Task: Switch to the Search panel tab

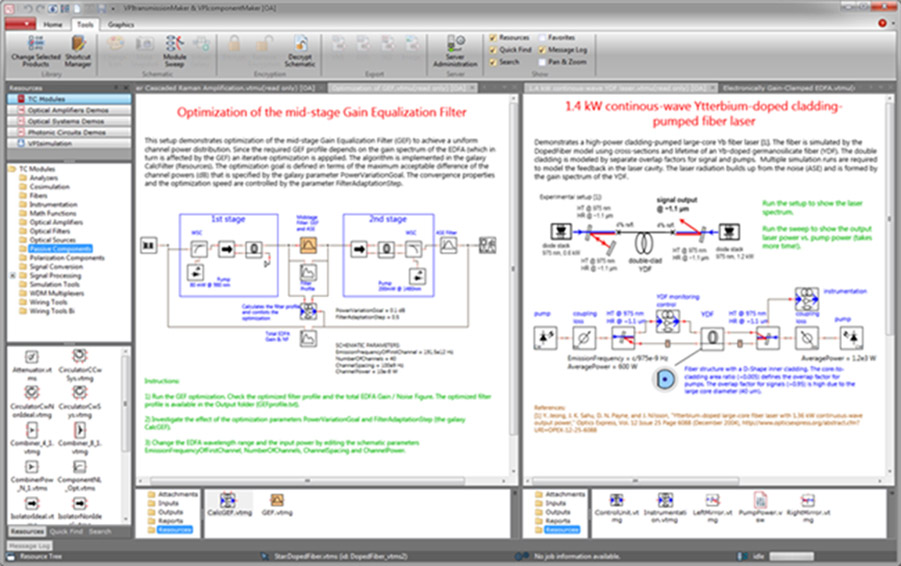Action: tap(100, 532)
